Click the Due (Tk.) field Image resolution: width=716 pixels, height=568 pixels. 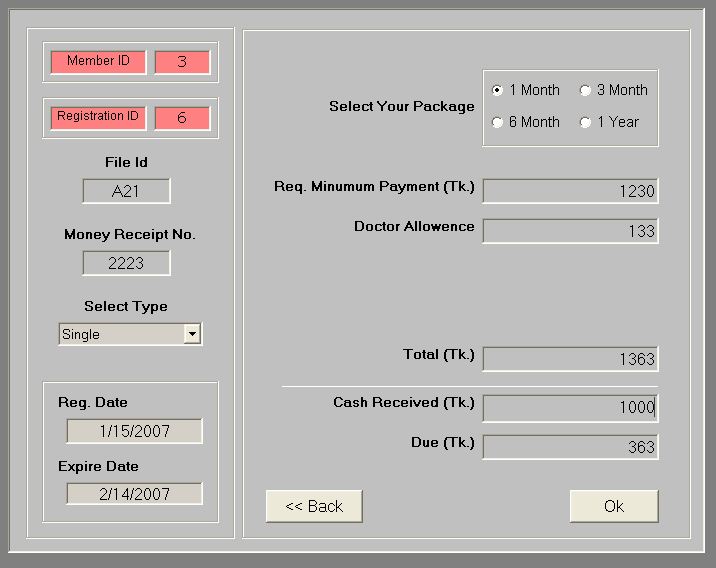[x=570, y=447]
